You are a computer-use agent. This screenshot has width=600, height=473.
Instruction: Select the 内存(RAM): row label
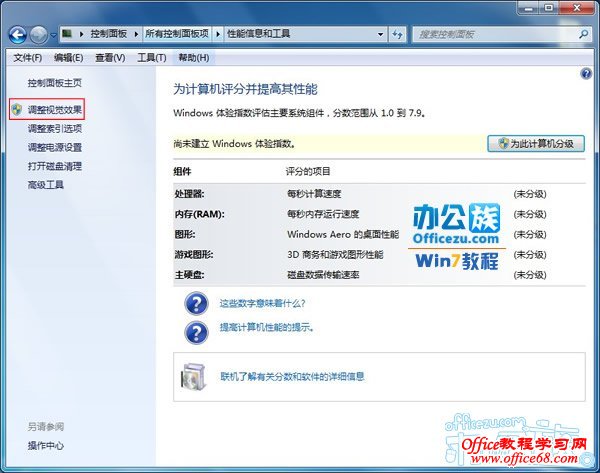click(199, 214)
